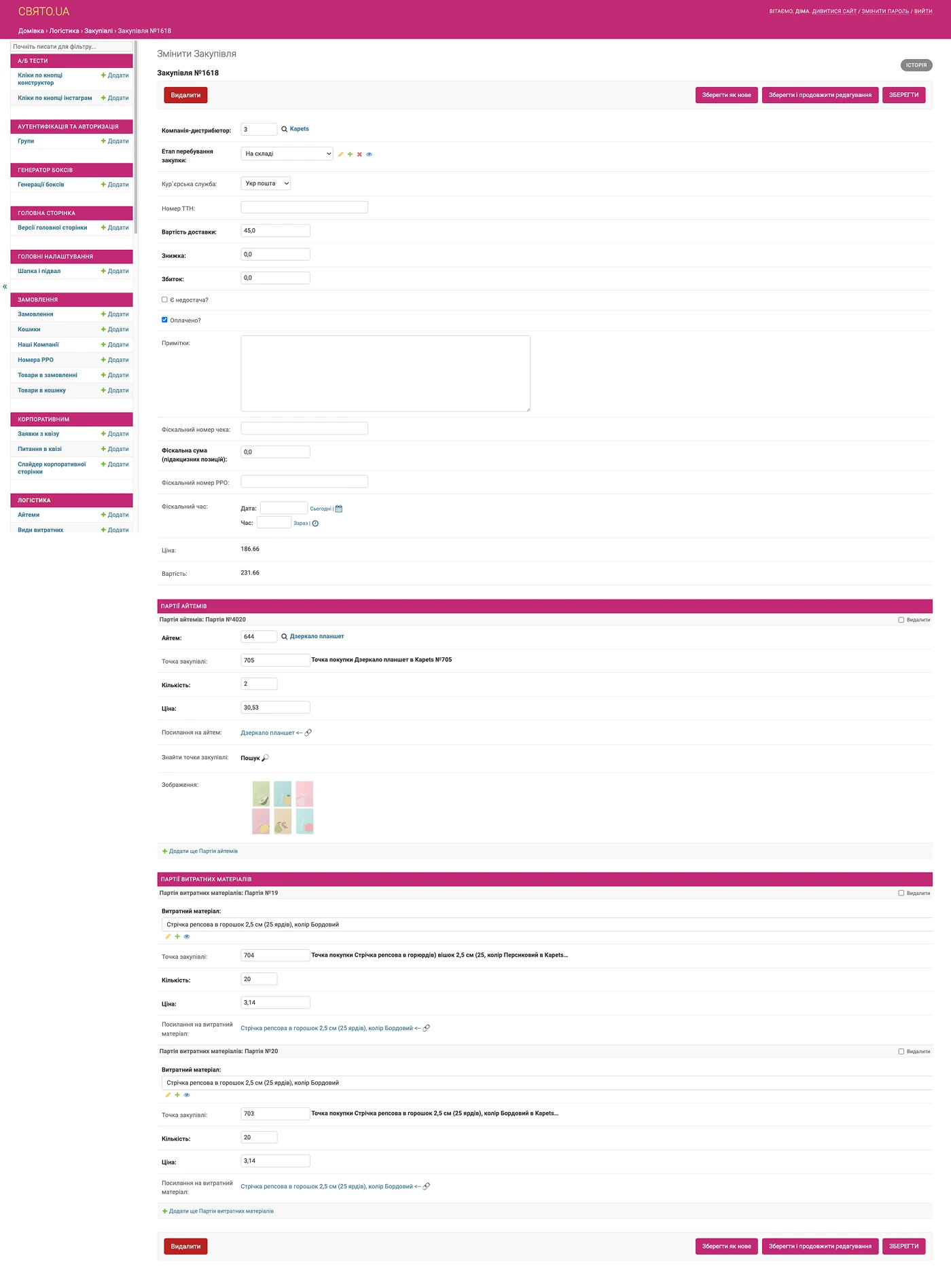This screenshot has height=1288, width=951.
Task: Open the calendar icon for Фіскальний час date
Action: click(x=339, y=509)
